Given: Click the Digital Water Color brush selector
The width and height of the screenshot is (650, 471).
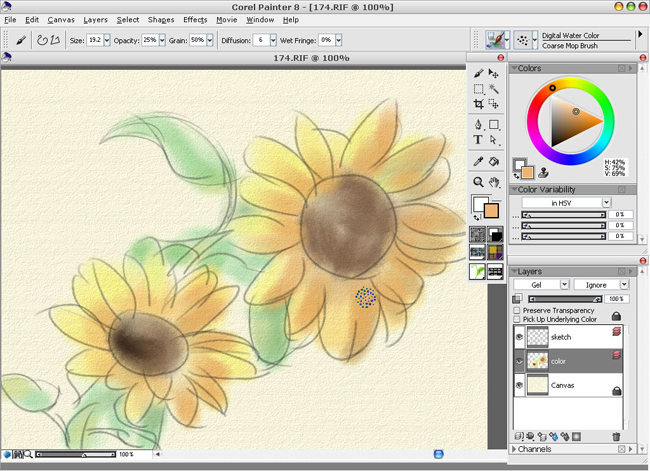Looking at the screenshot, I should tap(497, 40).
